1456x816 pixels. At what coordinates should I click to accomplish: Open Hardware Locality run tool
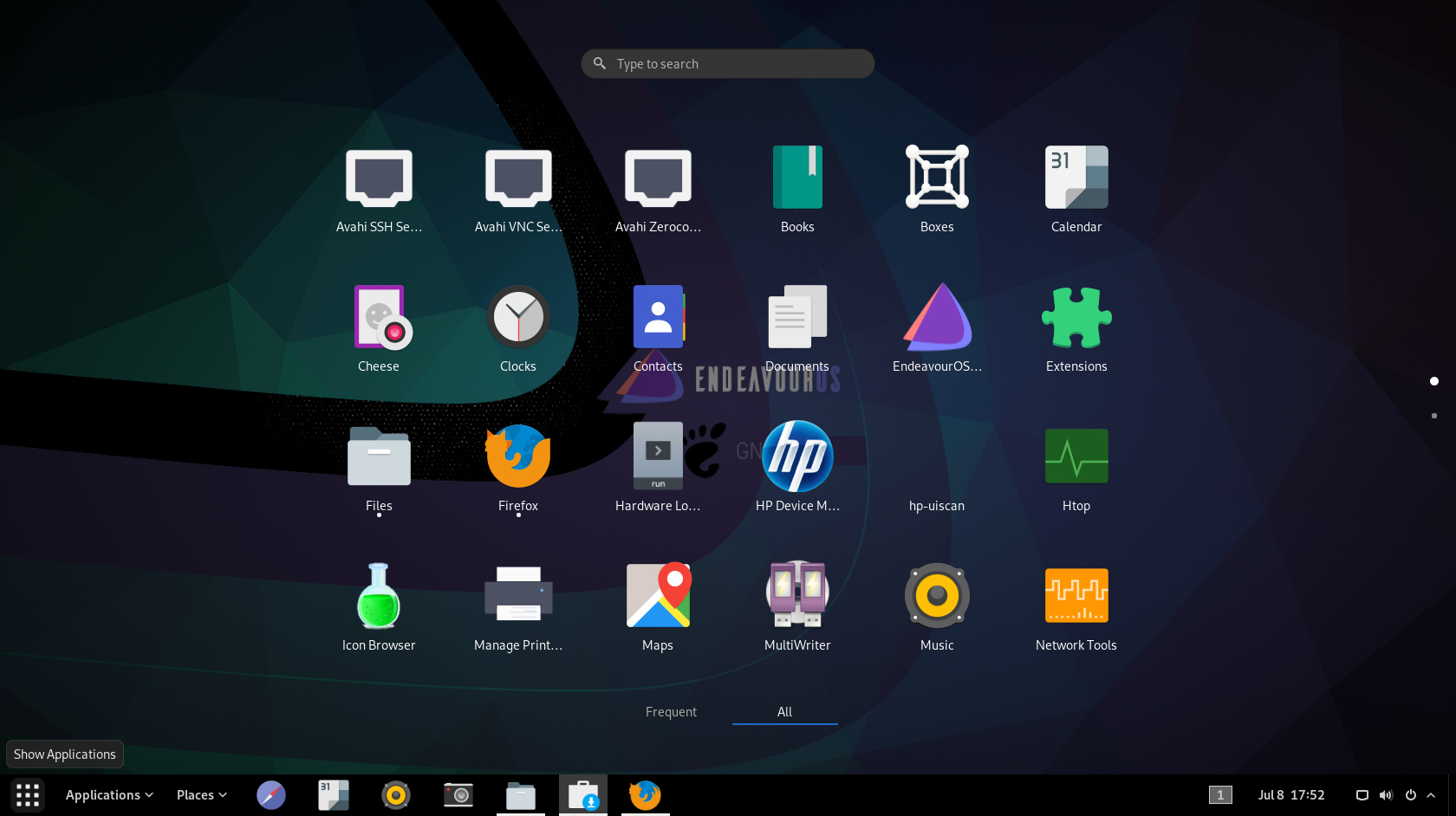[x=658, y=468]
